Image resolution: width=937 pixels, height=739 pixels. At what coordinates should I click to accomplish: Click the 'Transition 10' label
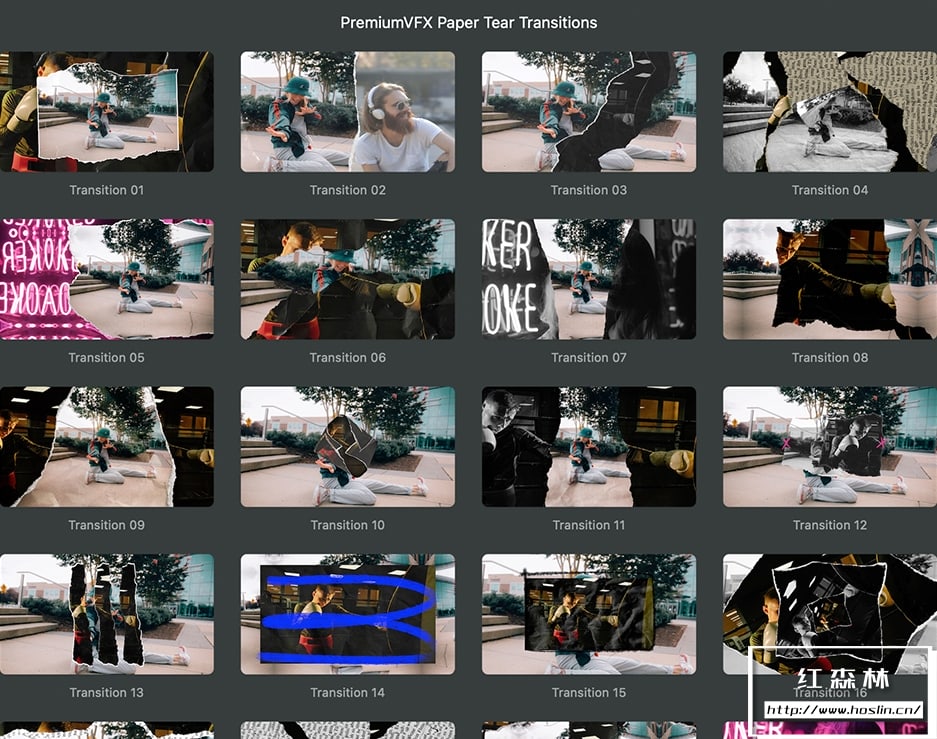(348, 525)
